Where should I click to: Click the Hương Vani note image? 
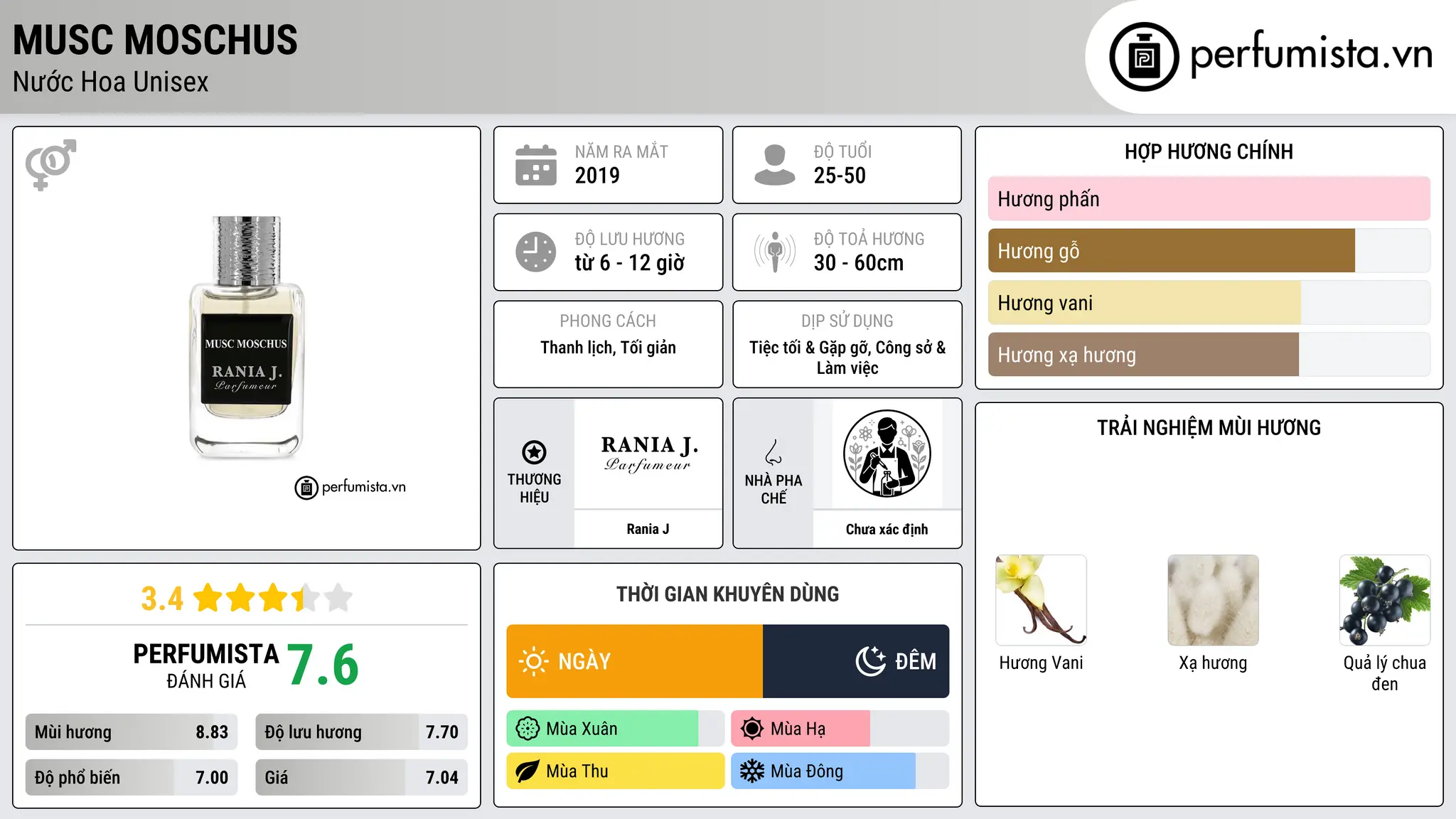[1042, 600]
